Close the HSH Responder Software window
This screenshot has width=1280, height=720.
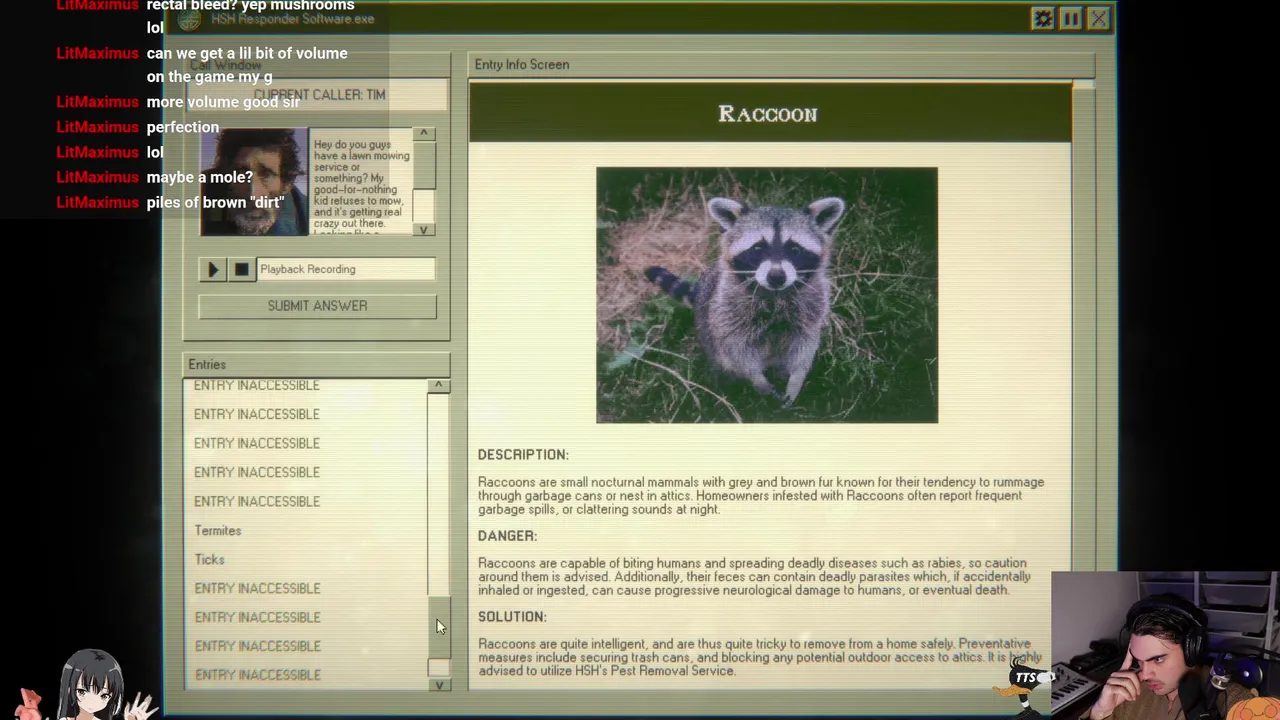click(x=1098, y=19)
